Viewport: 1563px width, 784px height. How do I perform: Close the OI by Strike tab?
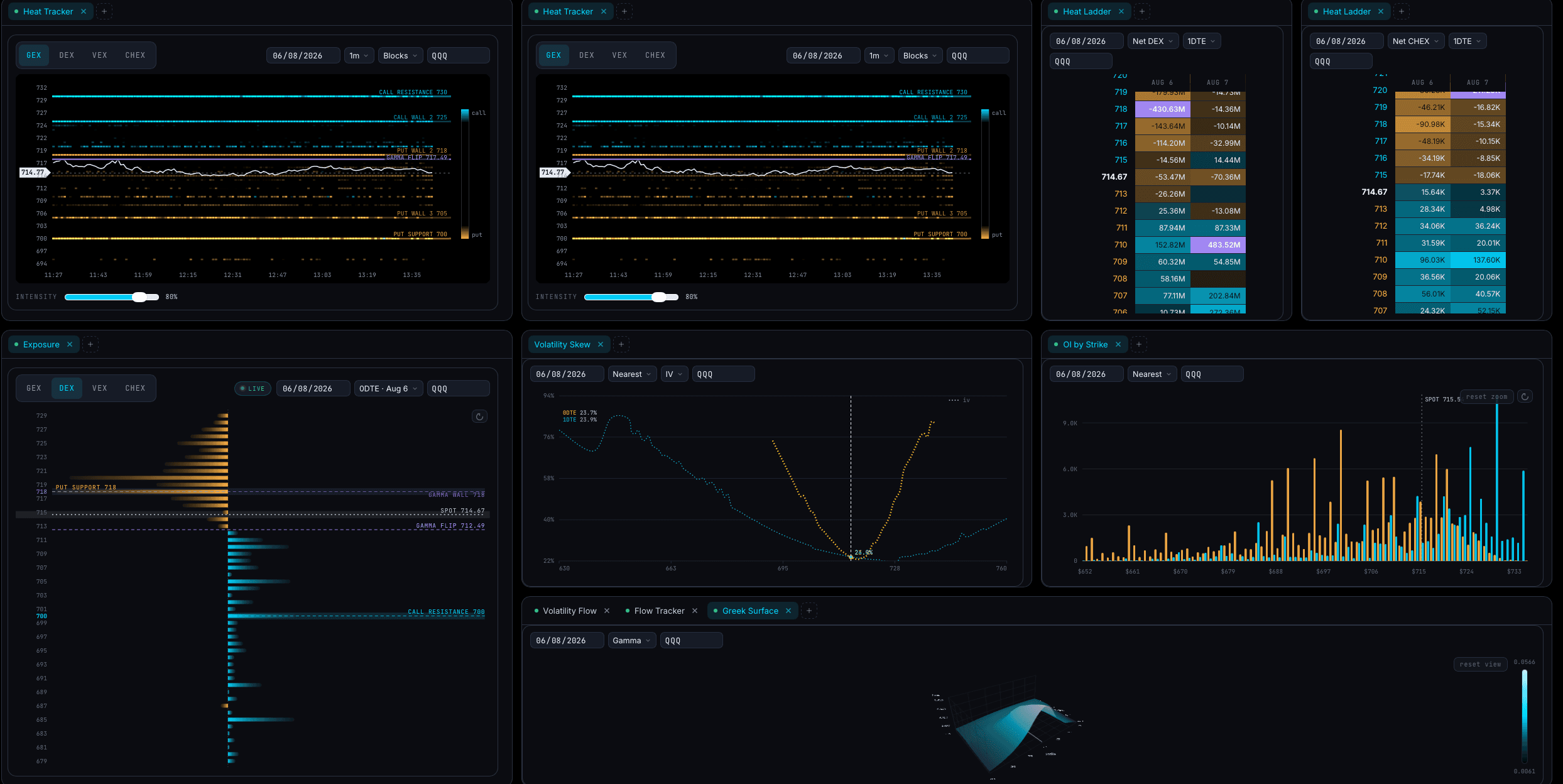[x=1118, y=344]
